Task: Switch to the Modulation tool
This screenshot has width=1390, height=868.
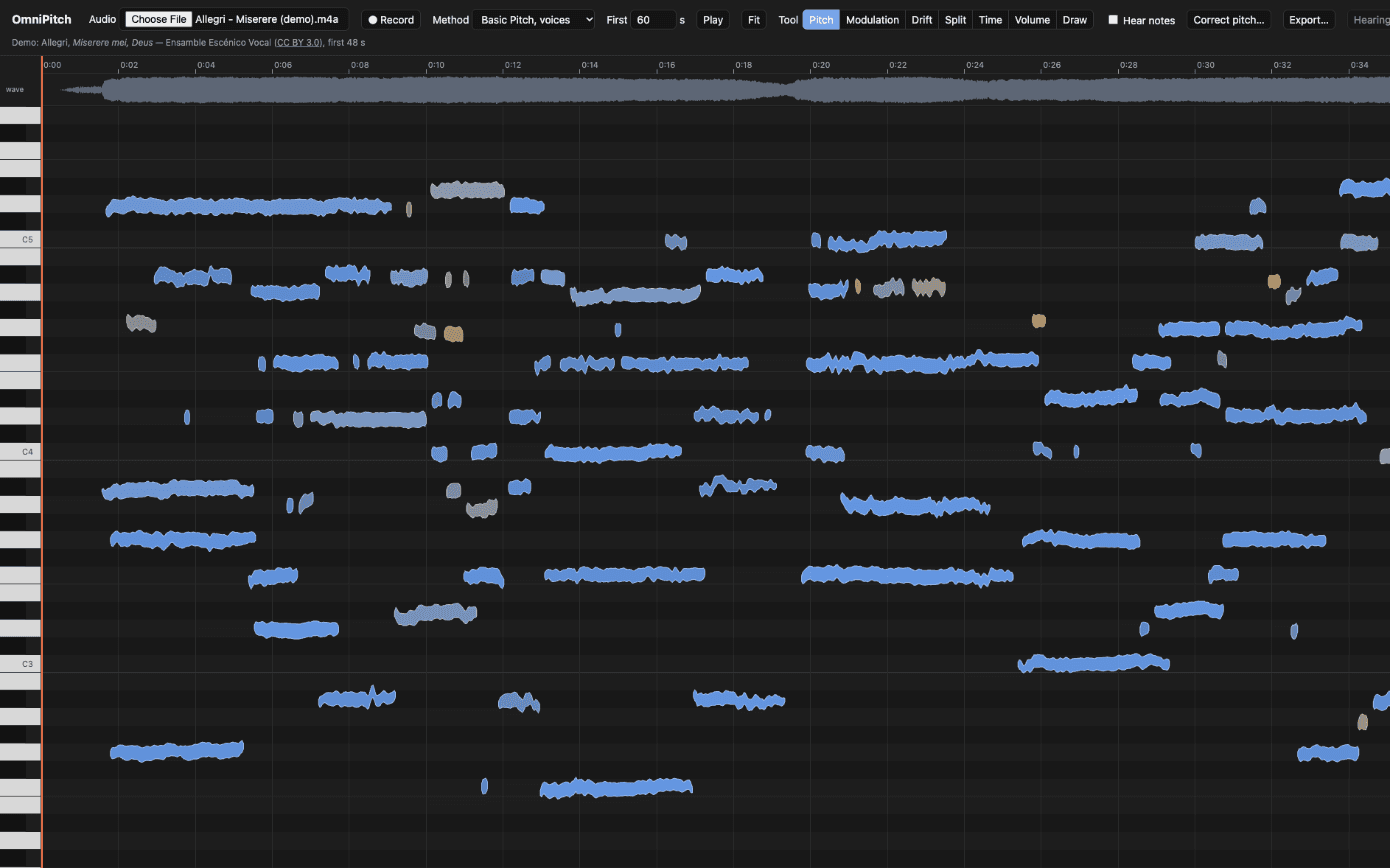Action: pos(872,20)
